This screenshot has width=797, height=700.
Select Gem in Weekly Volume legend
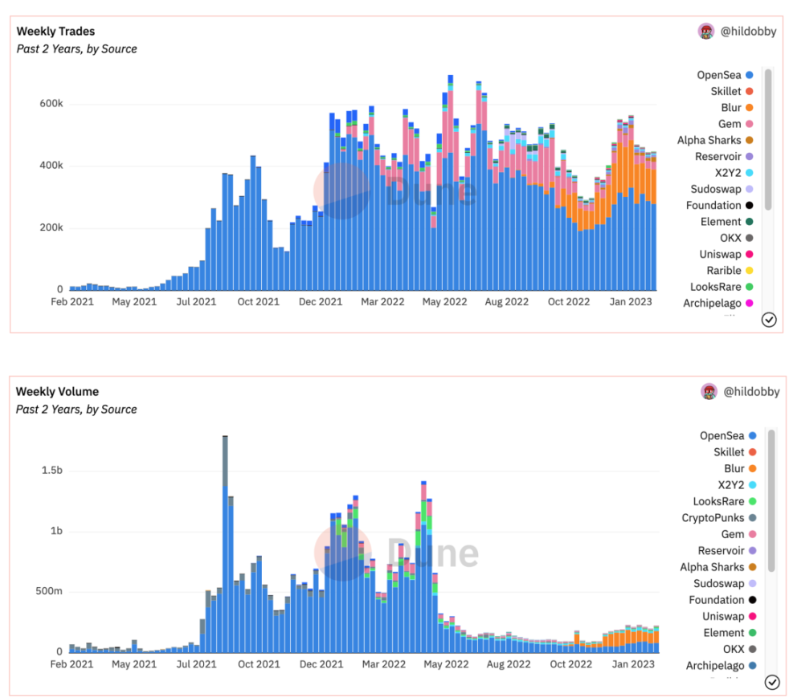click(x=739, y=534)
